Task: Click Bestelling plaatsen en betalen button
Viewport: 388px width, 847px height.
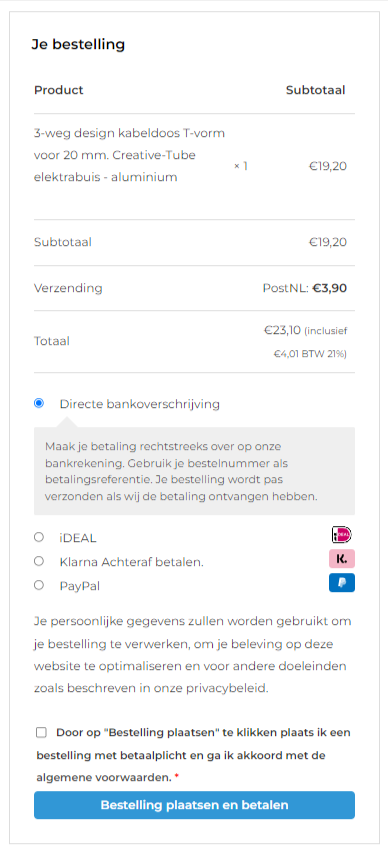Action: (195, 805)
